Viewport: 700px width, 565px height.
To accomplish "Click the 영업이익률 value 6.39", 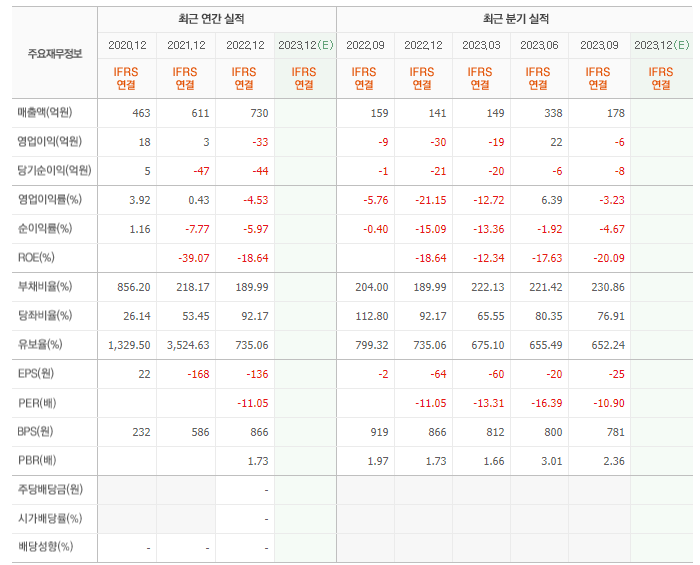I will point(552,200).
